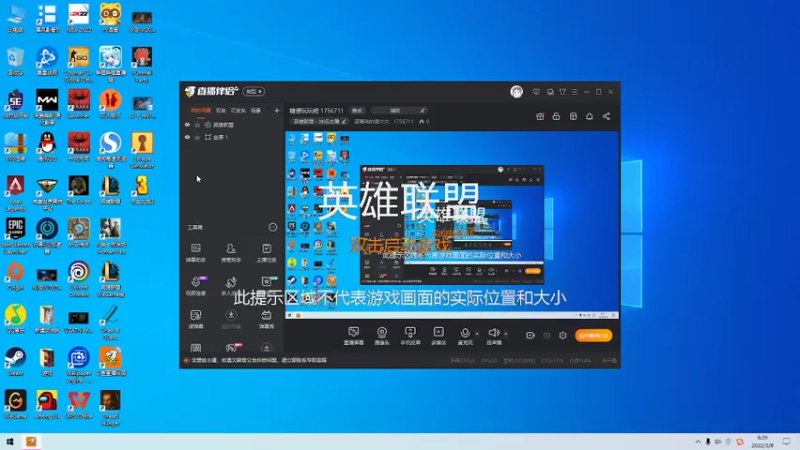Select the 全屏 1 source row
The width and height of the screenshot is (800, 450).
tap(233, 137)
